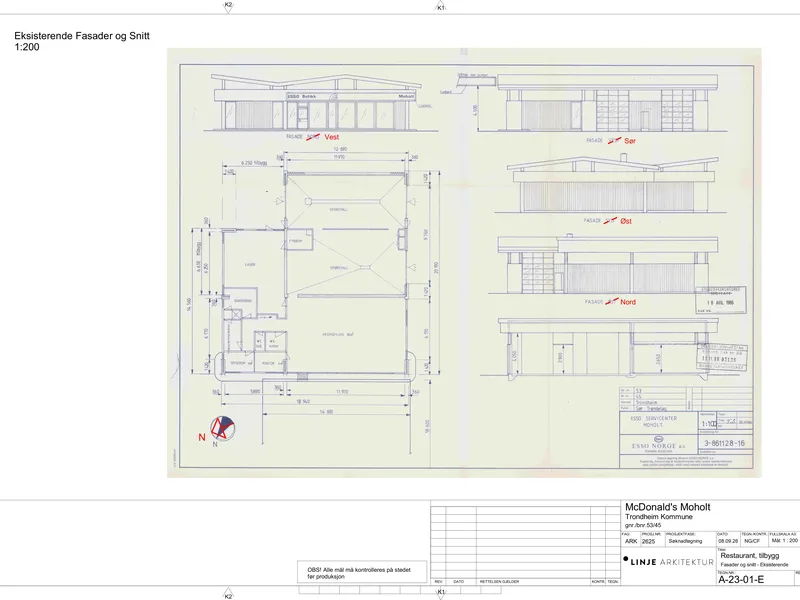This screenshot has height=600, width=800.
Task: Click the "NG/CF" drawn/checked initials
Action: (x=752, y=541)
